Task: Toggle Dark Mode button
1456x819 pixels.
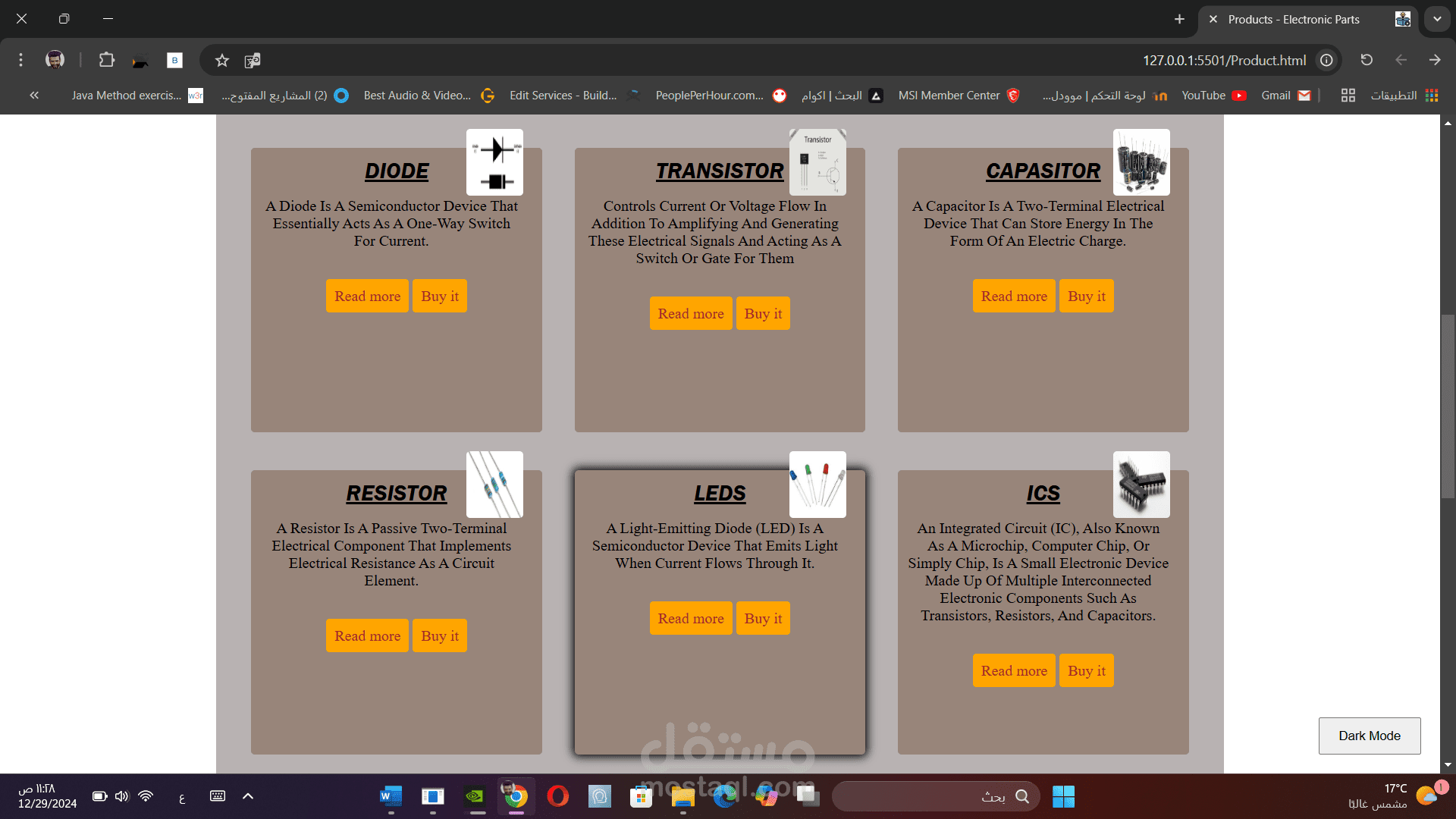Action: pos(1369,736)
